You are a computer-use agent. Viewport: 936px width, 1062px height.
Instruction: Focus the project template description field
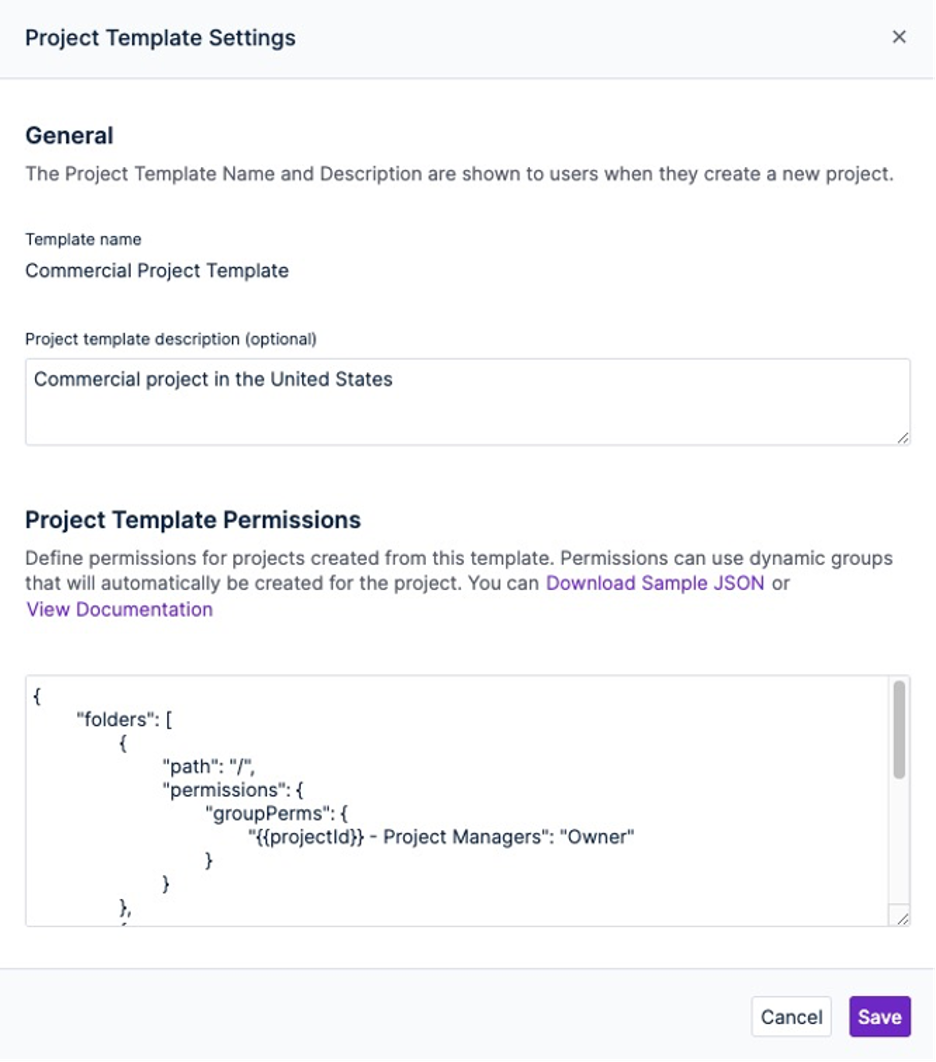(x=467, y=402)
